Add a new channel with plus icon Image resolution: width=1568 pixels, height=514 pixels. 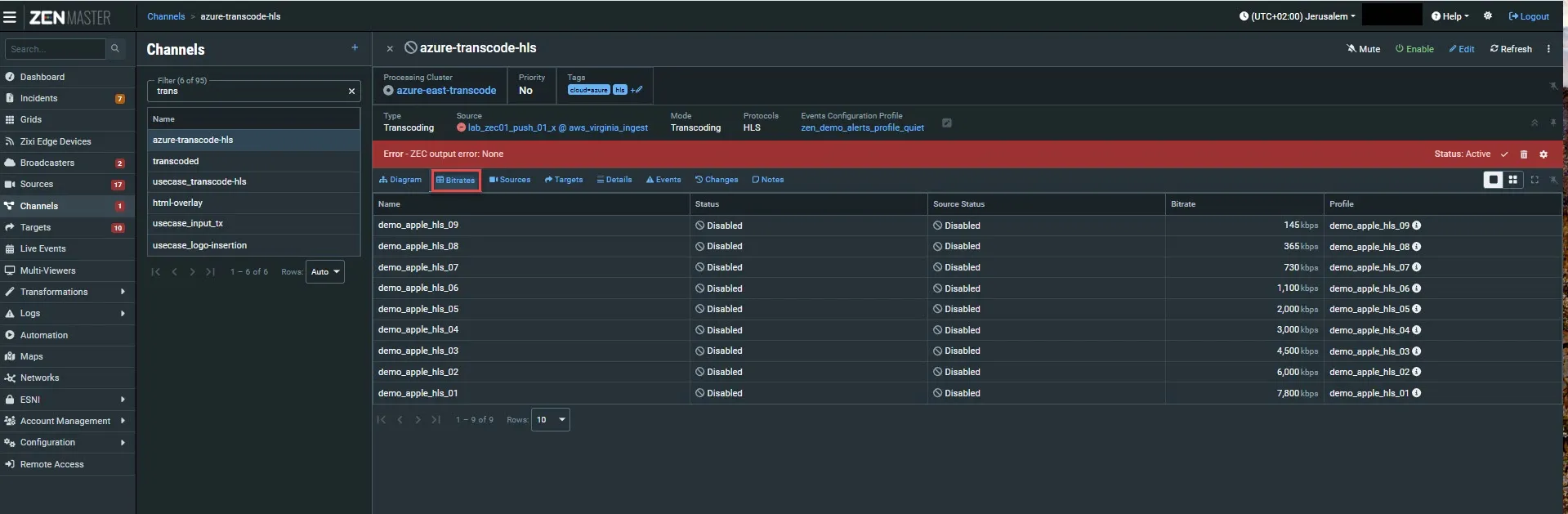point(355,48)
